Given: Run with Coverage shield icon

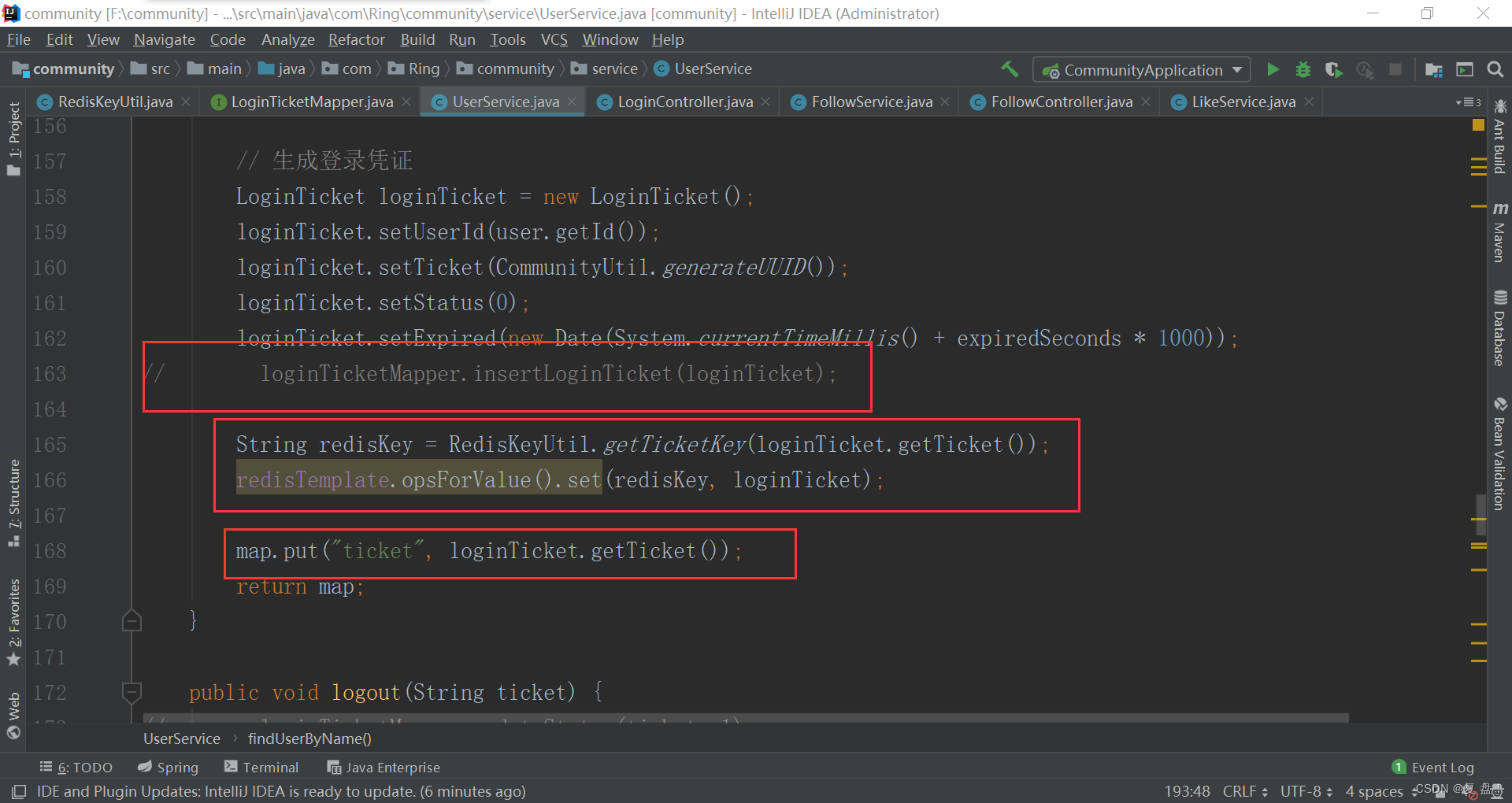Looking at the screenshot, I should click(1333, 70).
